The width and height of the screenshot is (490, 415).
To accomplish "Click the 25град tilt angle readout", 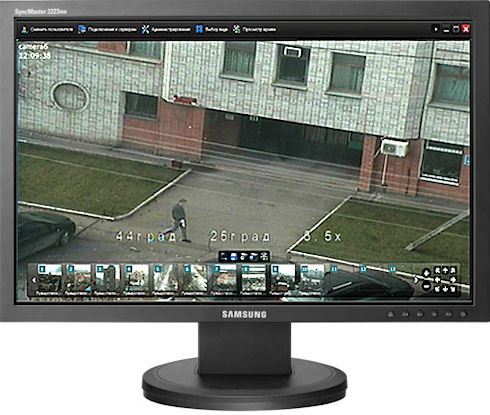I will tap(240, 236).
